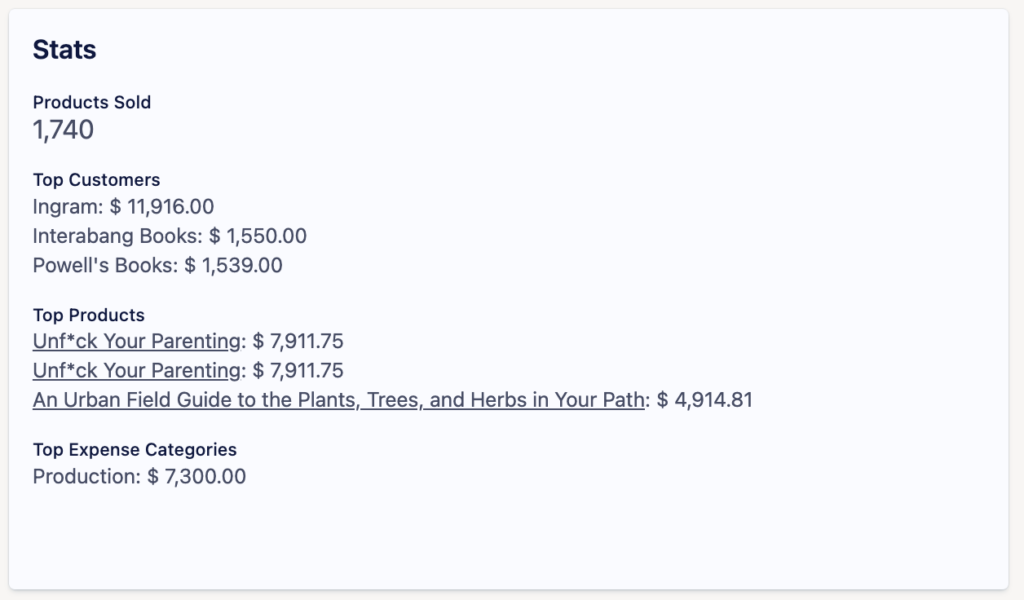Select the second $ 7,911.75 product amount
This screenshot has width=1024, height=600.
[x=299, y=371]
